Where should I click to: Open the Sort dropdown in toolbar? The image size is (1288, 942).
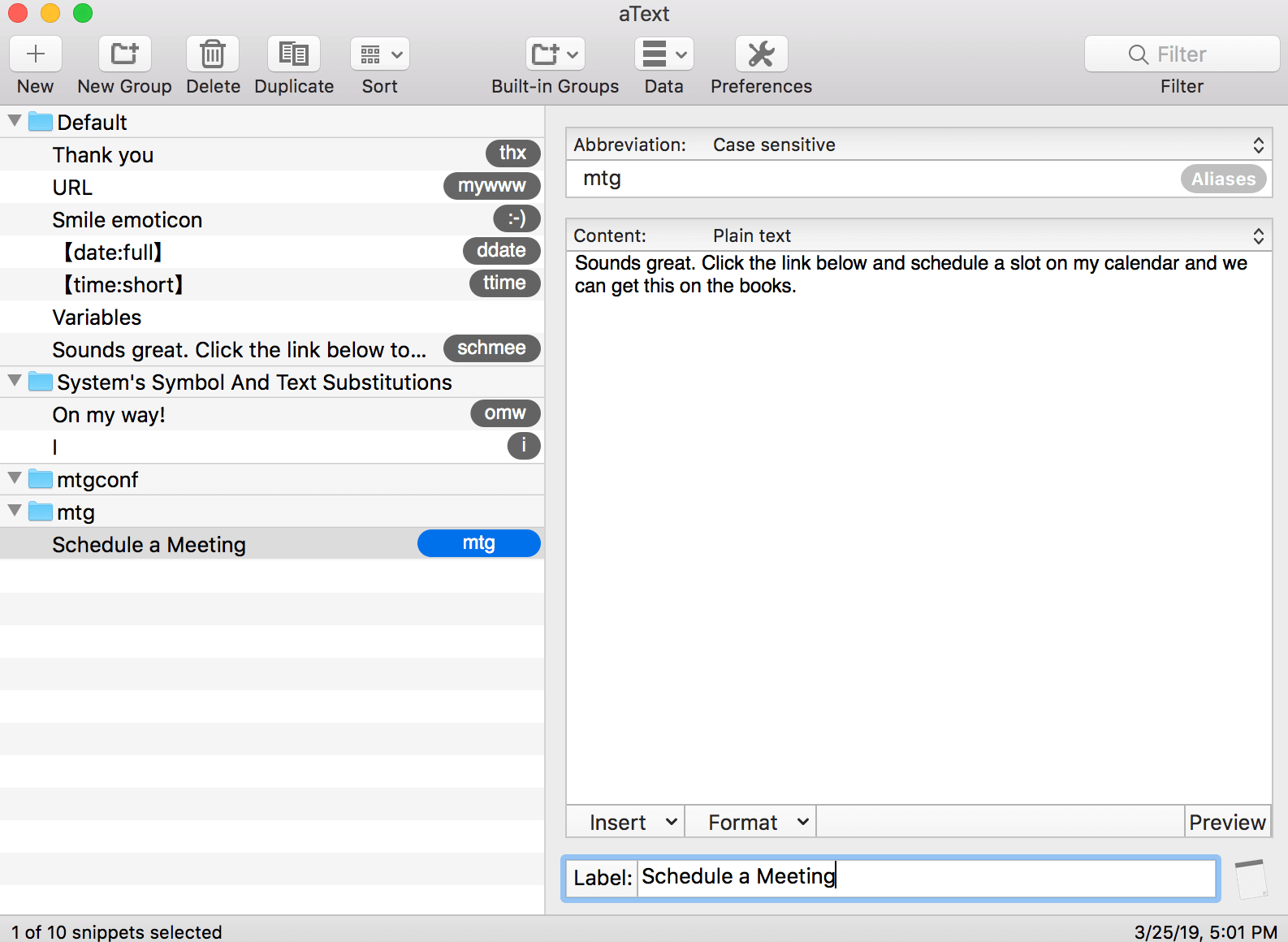pyautogui.click(x=380, y=54)
